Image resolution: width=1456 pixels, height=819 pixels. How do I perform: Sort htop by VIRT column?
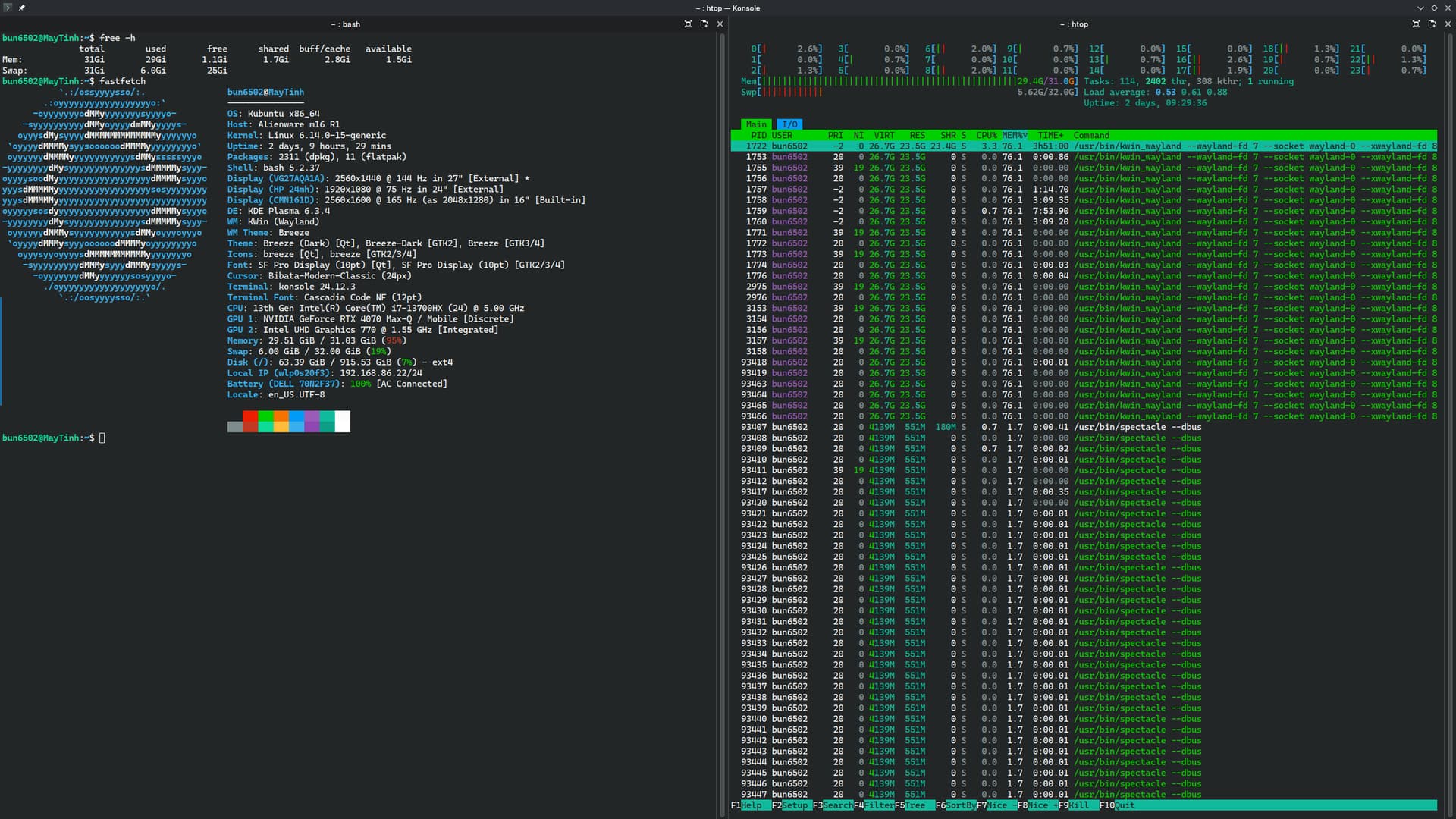pyautogui.click(x=884, y=135)
